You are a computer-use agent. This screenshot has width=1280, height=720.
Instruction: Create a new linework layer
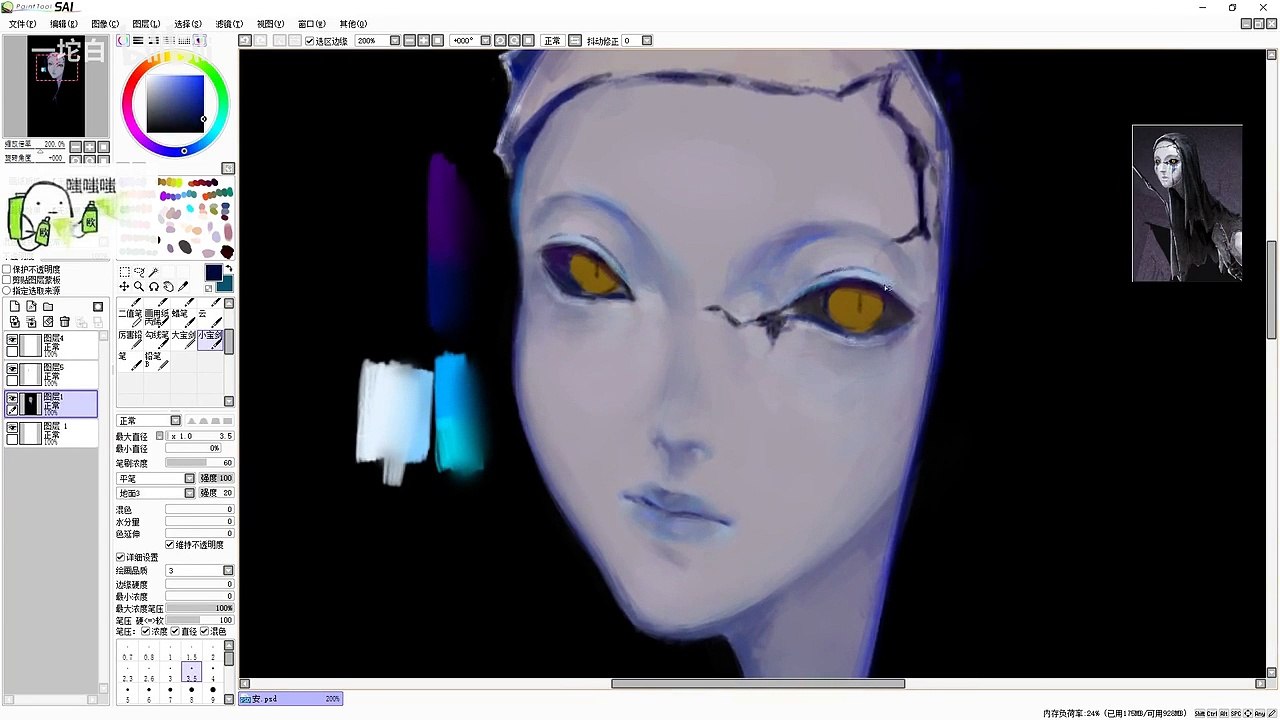tap(31, 306)
